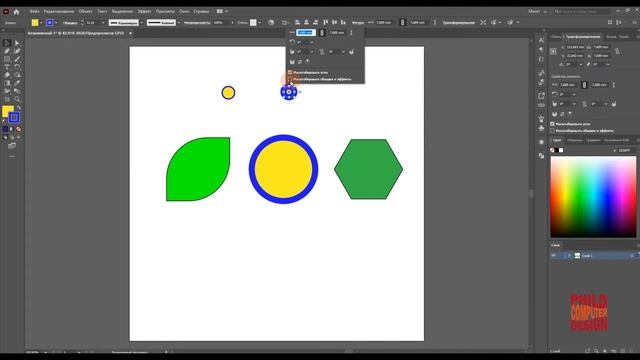This screenshot has height=360, width=640.
Task: Click Непрозрачность label in control bar
Action: pos(197,23)
